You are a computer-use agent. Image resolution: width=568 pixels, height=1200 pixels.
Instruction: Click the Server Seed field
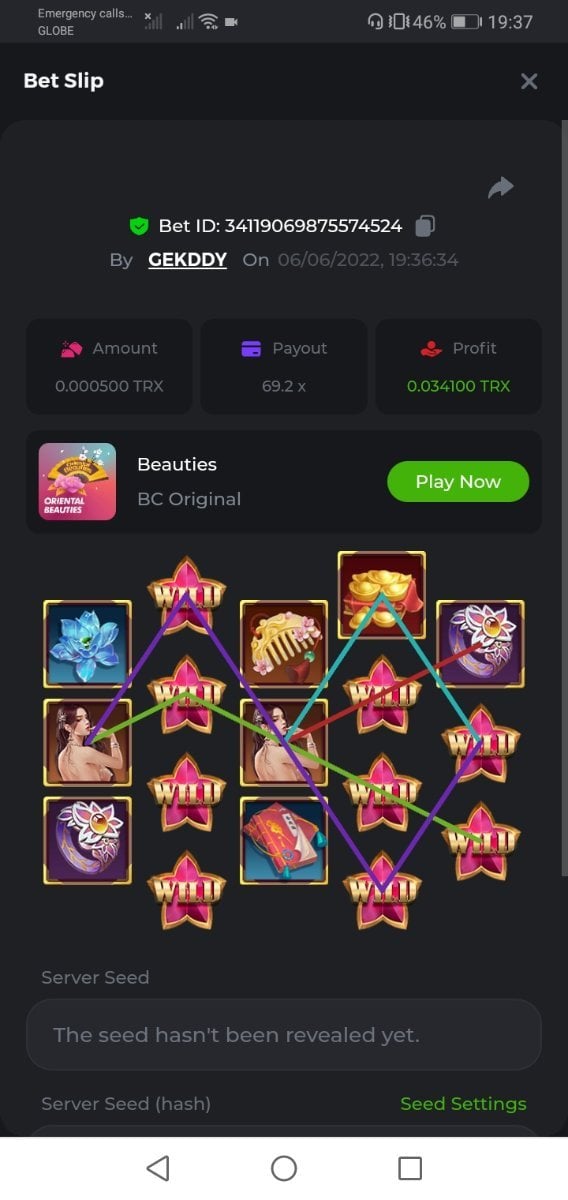point(284,1035)
